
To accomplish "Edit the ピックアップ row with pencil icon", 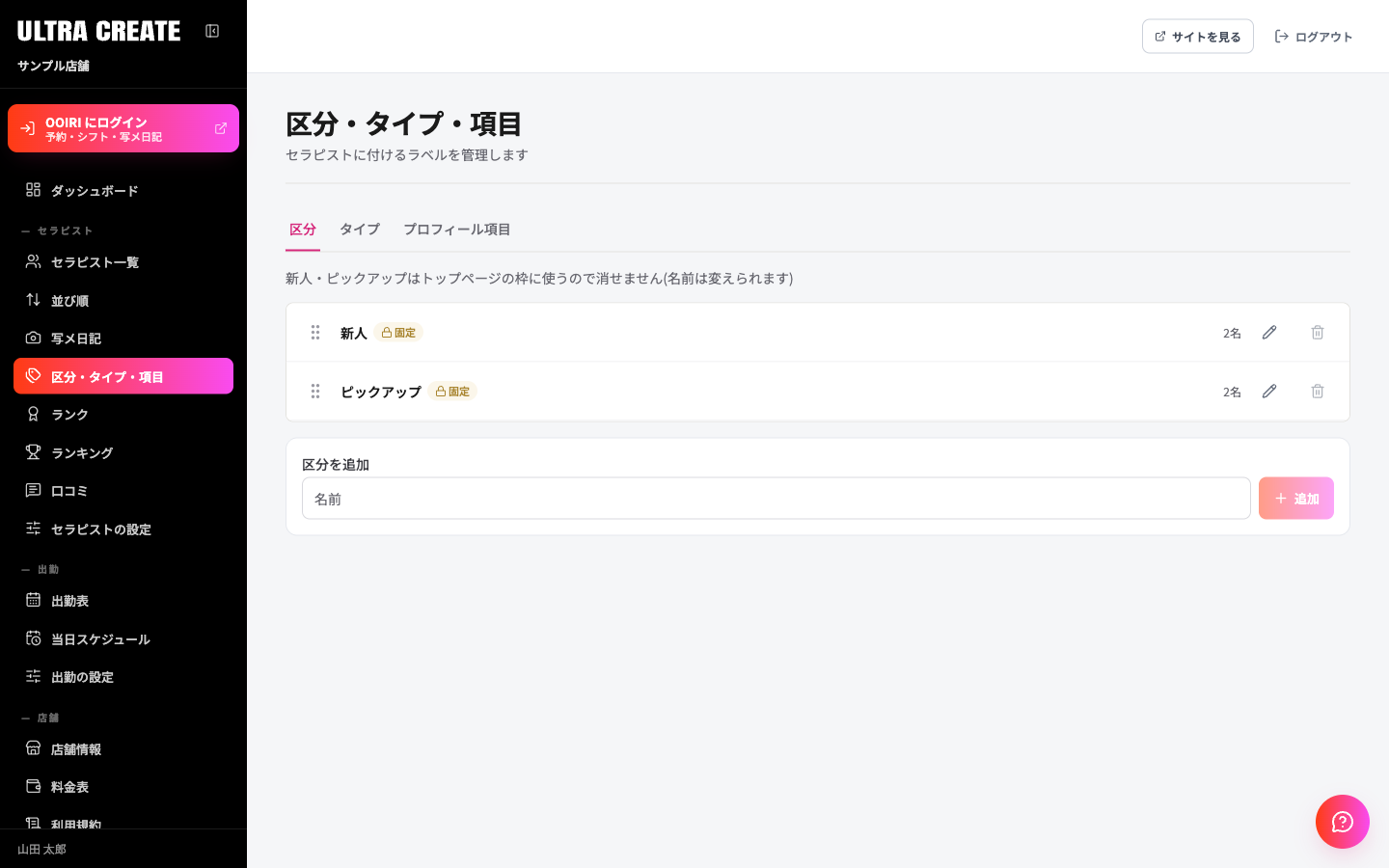I will 1269,392.
